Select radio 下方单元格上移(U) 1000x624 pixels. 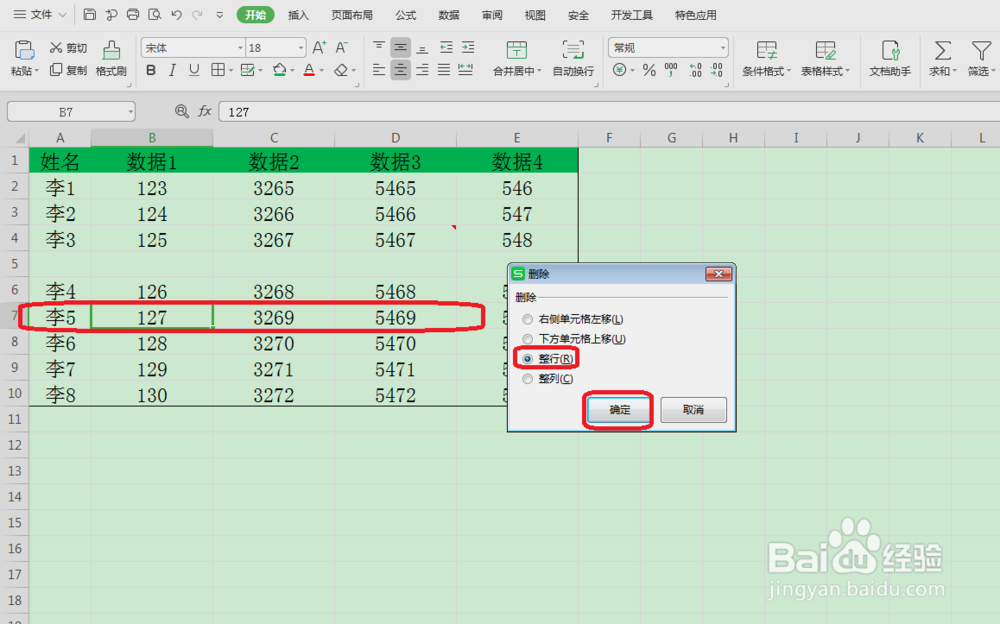[x=527, y=339]
